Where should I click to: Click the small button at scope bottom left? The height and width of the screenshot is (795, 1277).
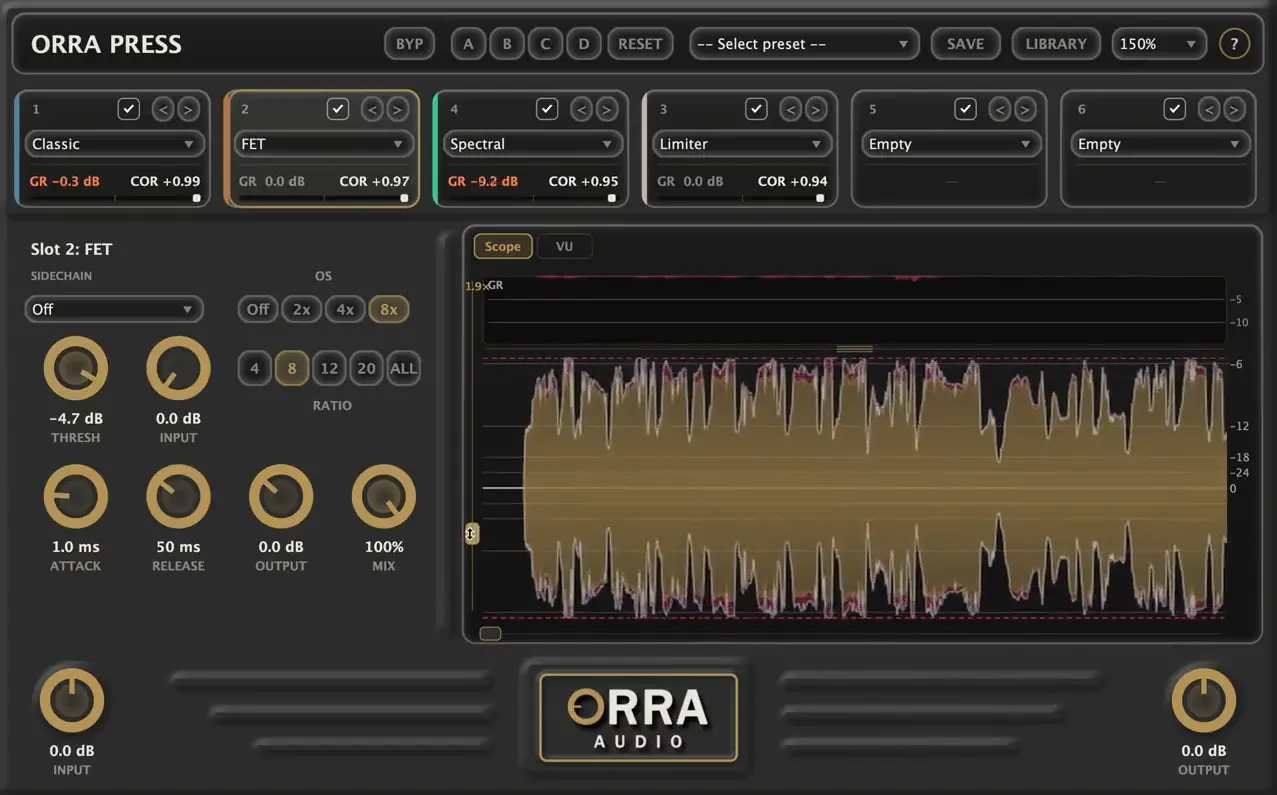point(490,633)
